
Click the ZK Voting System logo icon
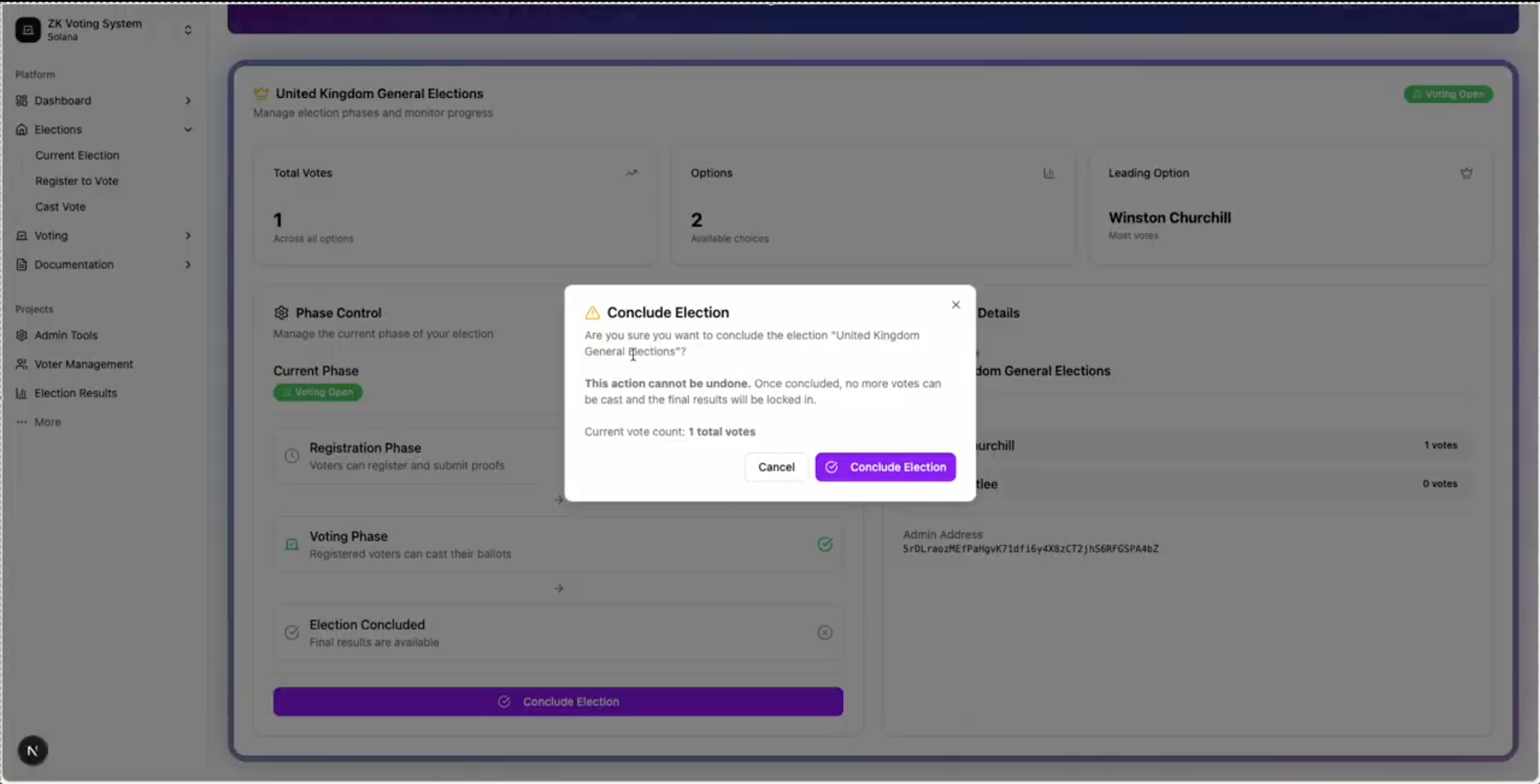pos(27,30)
